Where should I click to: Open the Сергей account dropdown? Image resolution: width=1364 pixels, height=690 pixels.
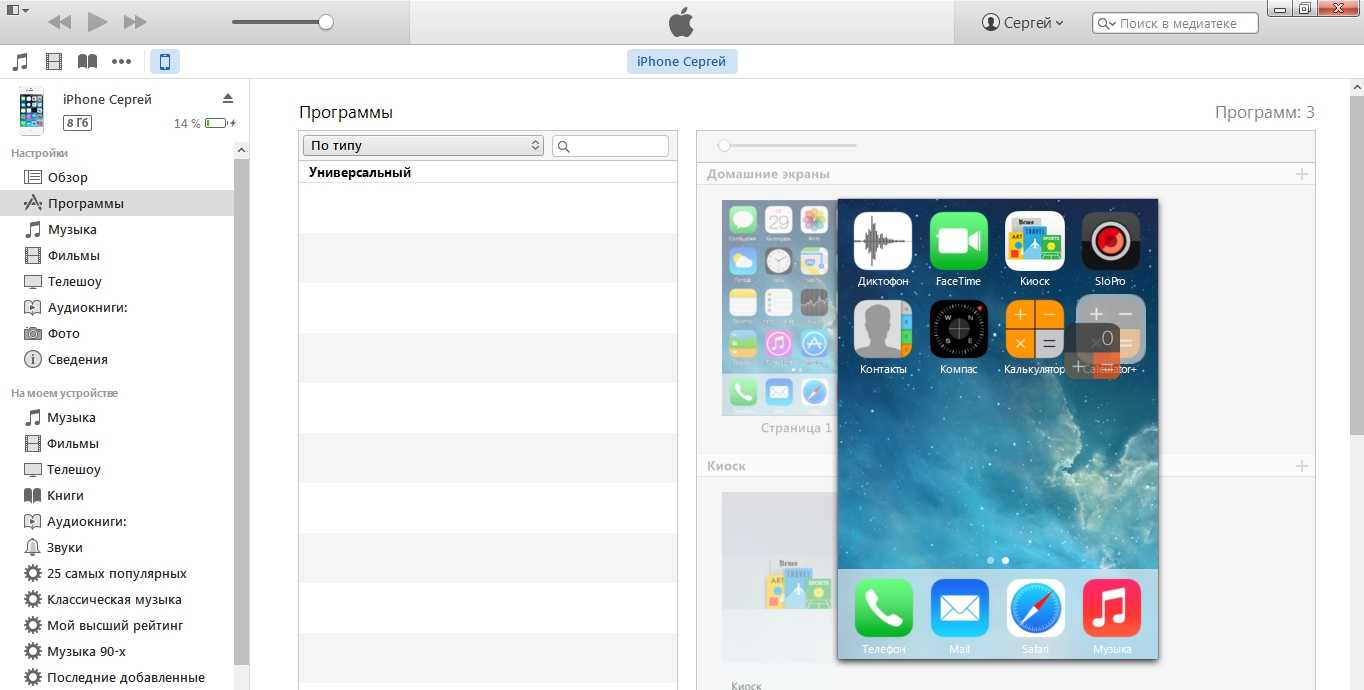(x=1022, y=23)
